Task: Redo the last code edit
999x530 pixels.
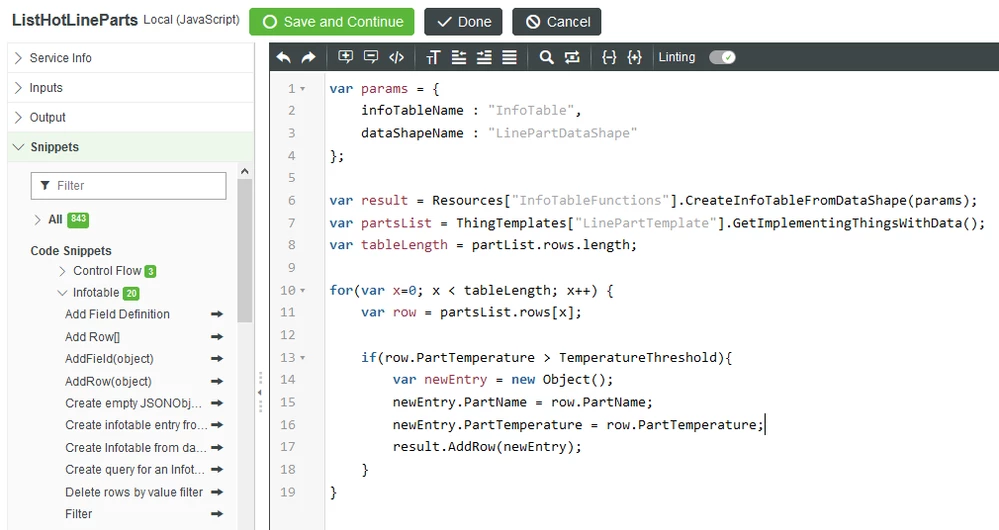Action: [308, 57]
